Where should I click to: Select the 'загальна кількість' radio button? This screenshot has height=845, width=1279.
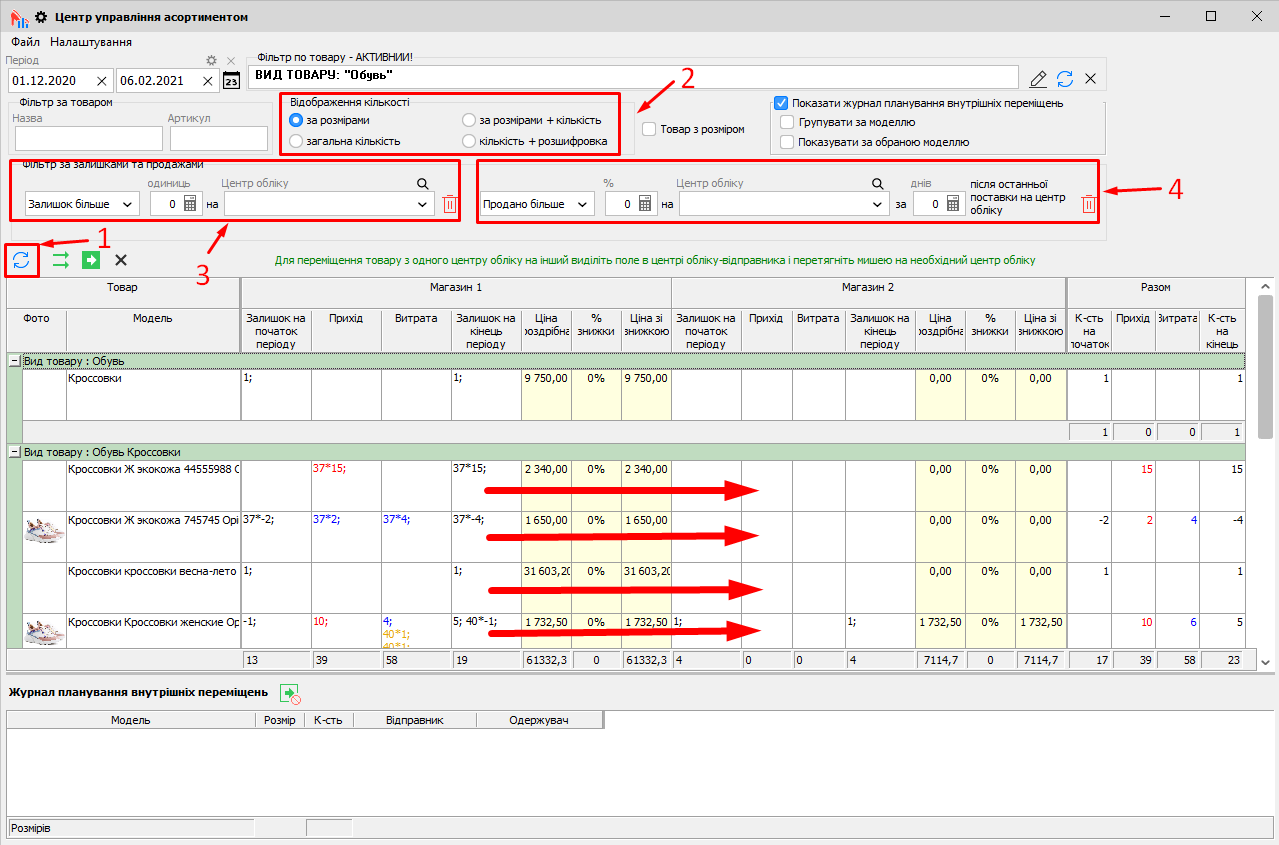pos(296,141)
